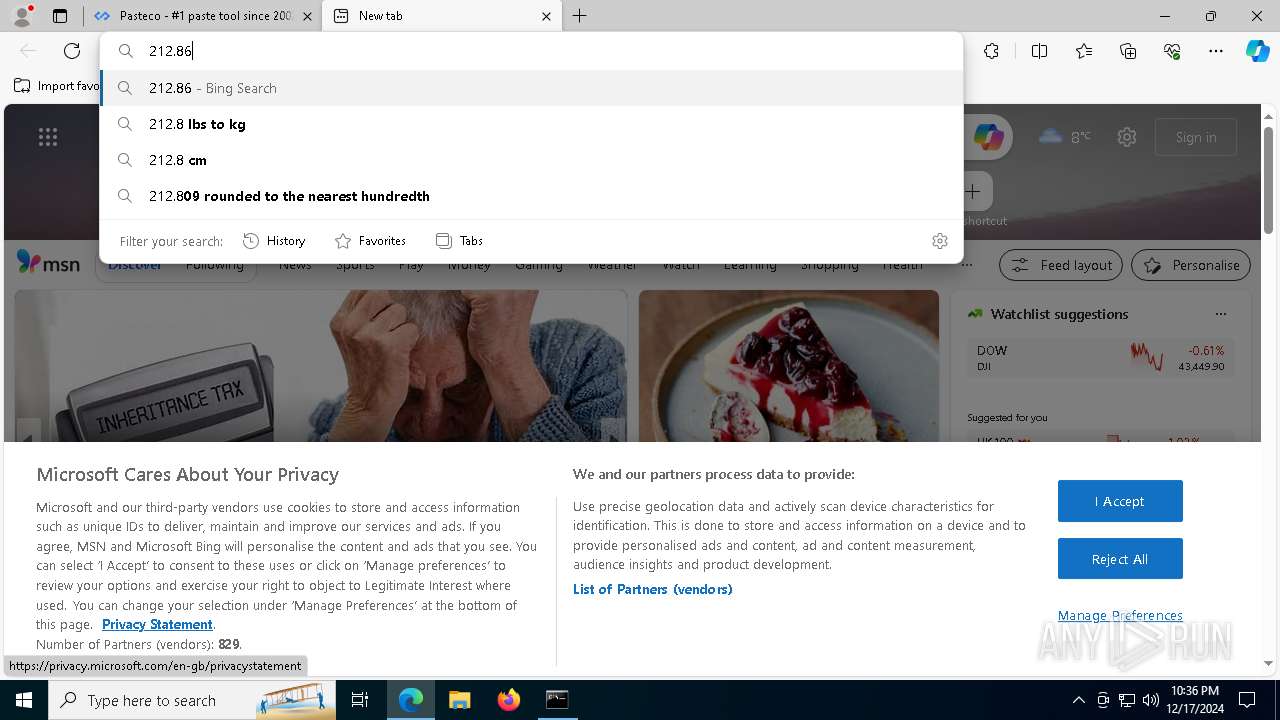Open the cheesecake article image
Viewport: 1280px width, 720px height.
click(789, 366)
